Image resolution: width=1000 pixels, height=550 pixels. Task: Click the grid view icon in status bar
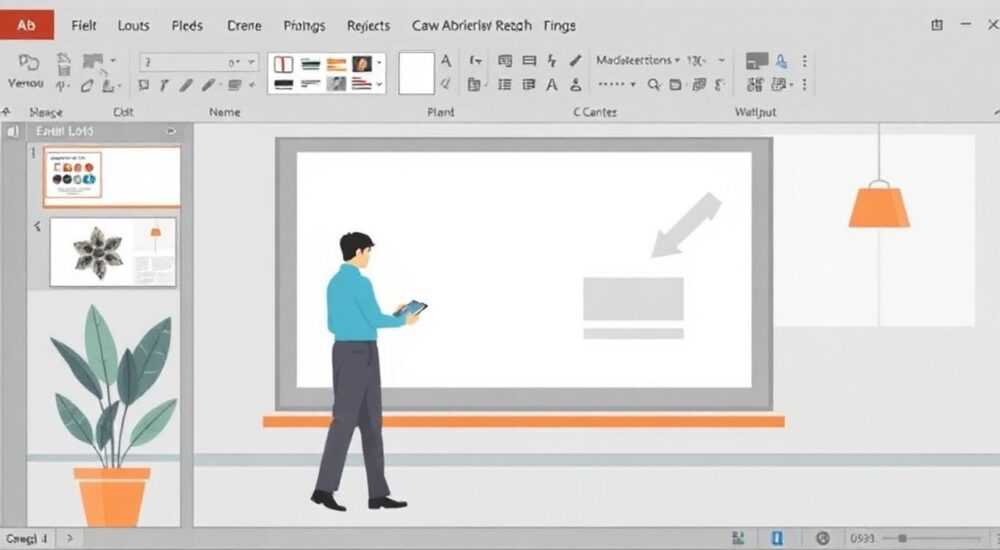tap(739, 539)
